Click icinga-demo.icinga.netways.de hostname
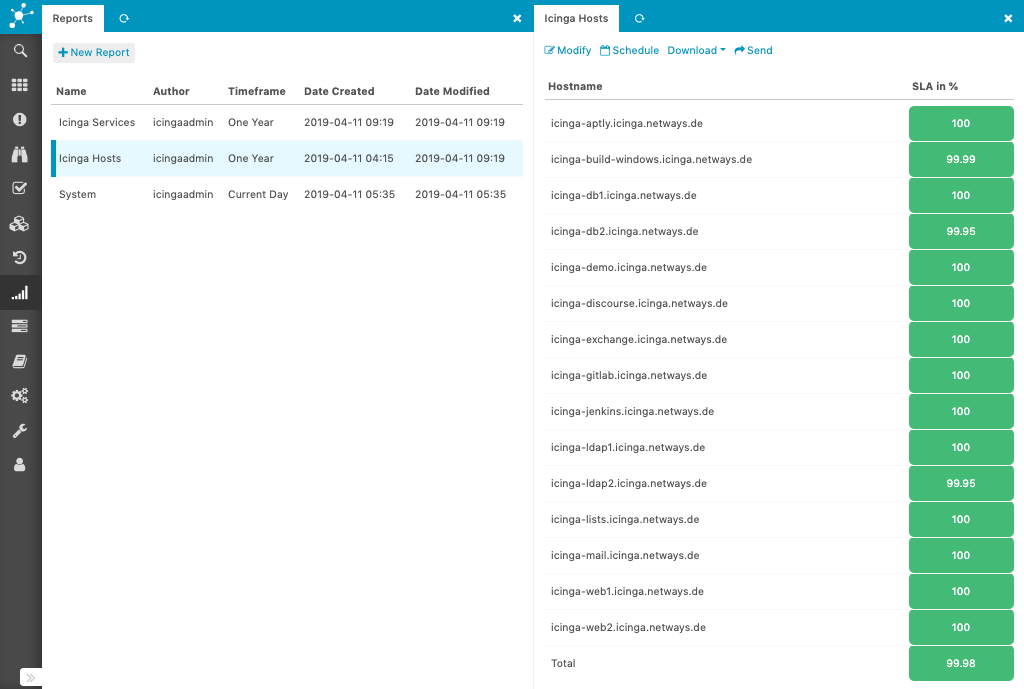Viewport: 1024px width, 689px height. tap(629, 267)
